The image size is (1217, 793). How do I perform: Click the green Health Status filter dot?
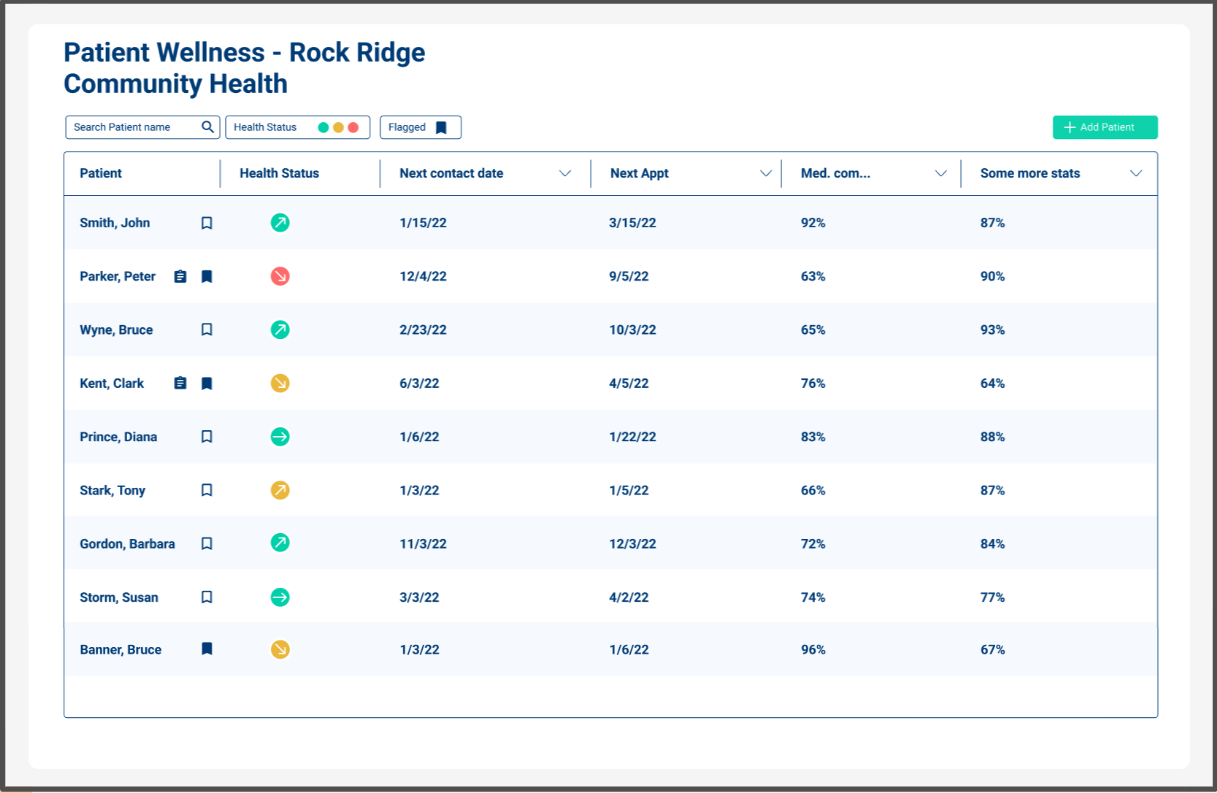[x=323, y=128]
